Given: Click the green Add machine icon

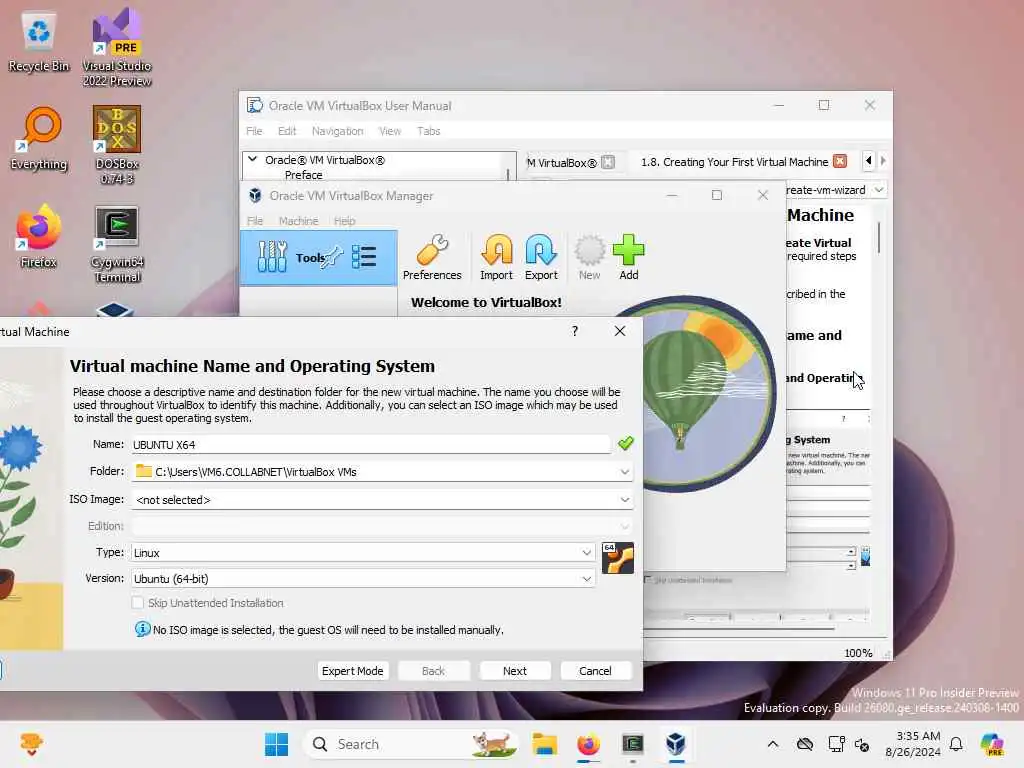Looking at the screenshot, I should pos(628,257).
